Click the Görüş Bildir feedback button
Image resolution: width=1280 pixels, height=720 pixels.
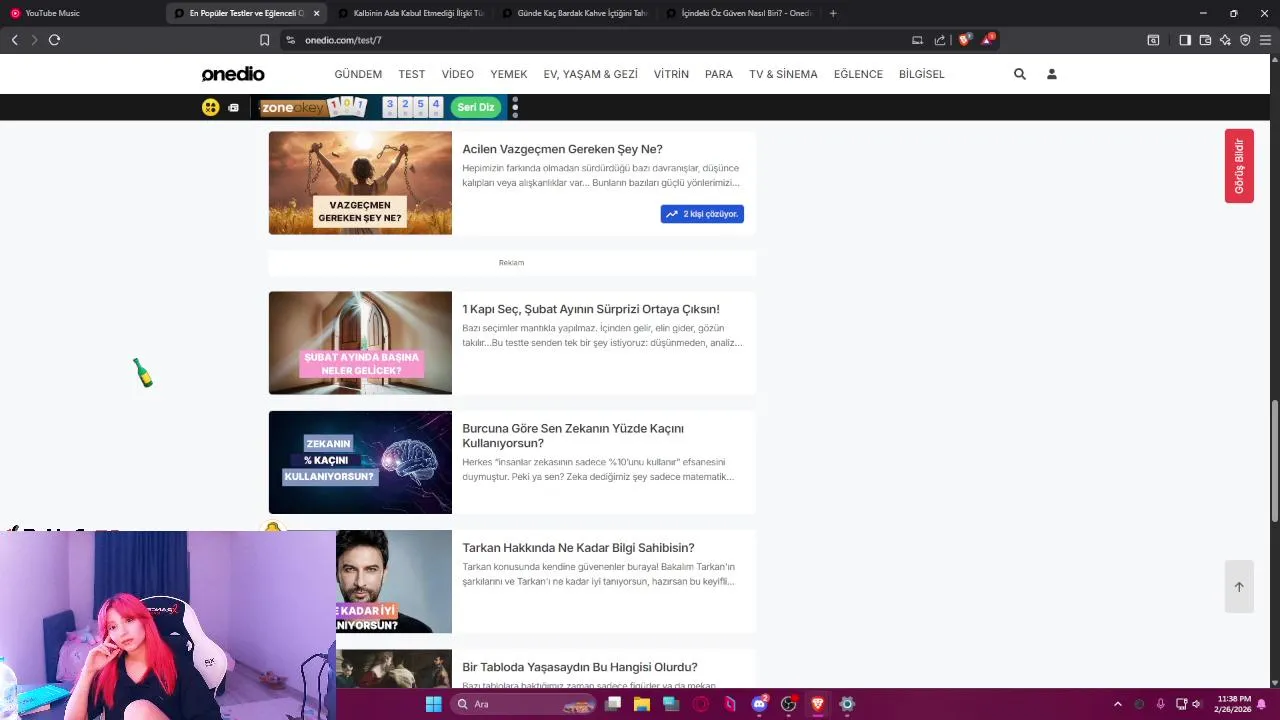click(1239, 166)
